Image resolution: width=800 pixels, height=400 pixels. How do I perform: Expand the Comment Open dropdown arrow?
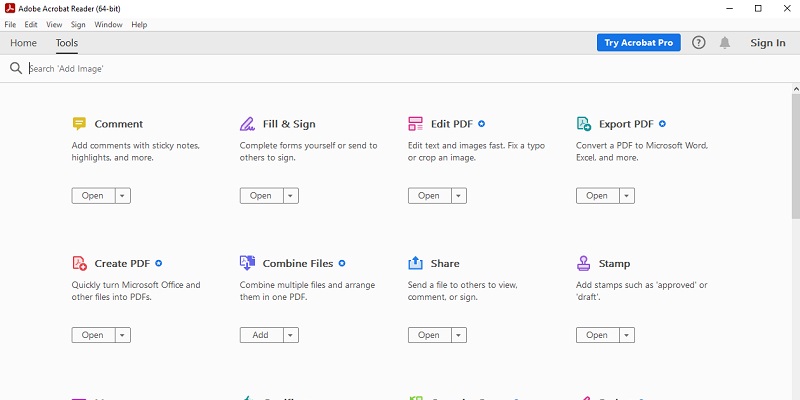(122, 196)
